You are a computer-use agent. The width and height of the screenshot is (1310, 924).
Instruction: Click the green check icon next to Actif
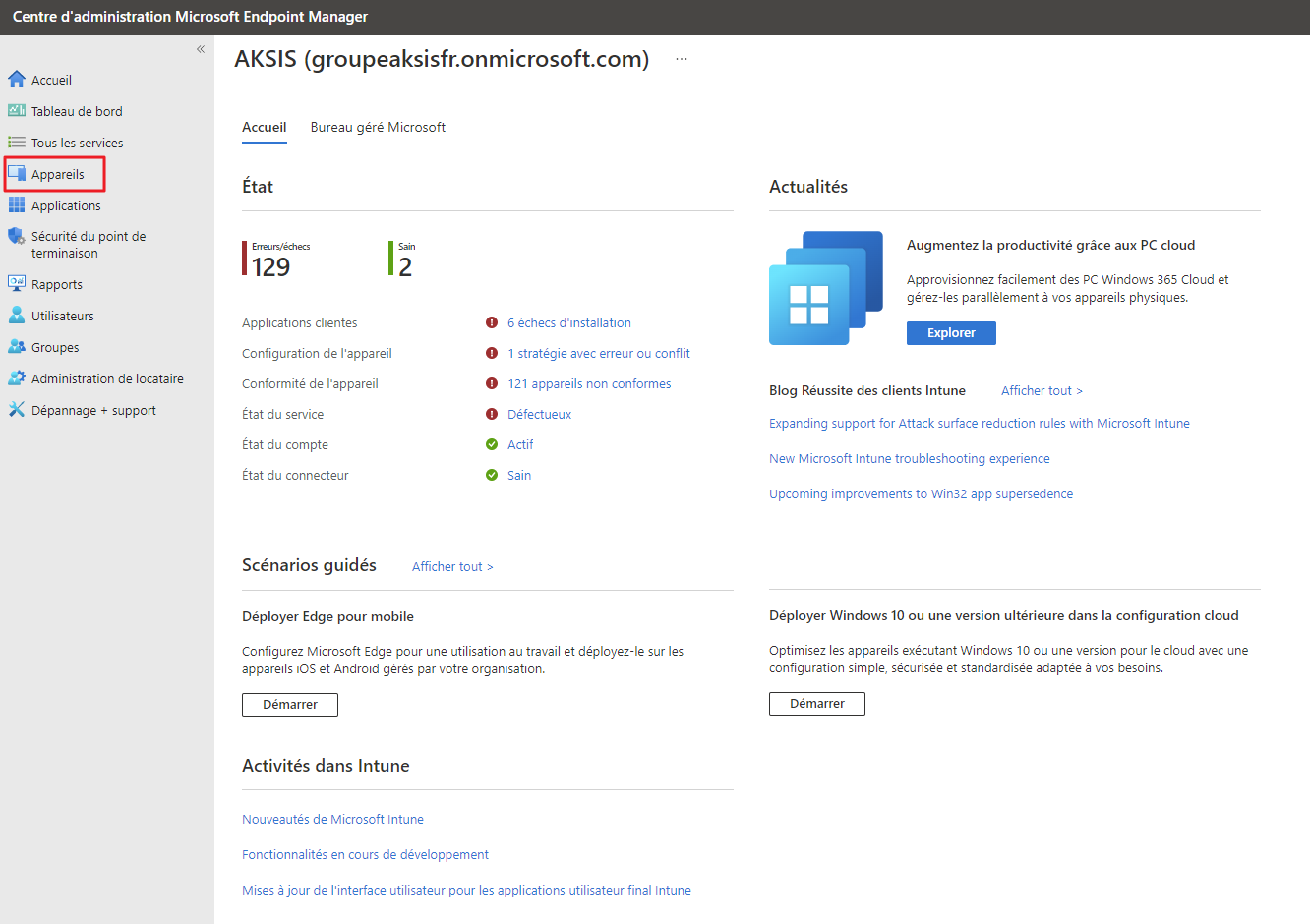click(x=492, y=444)
